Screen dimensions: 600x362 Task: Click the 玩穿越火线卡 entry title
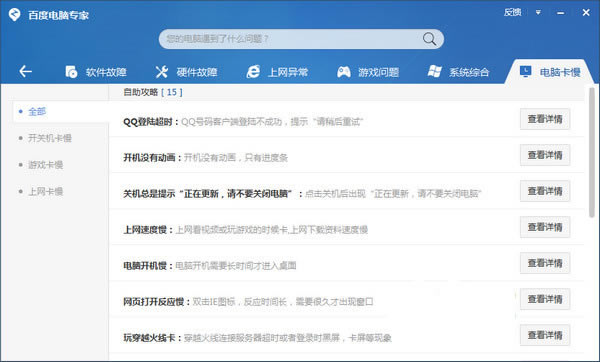[x=152, y=338]
